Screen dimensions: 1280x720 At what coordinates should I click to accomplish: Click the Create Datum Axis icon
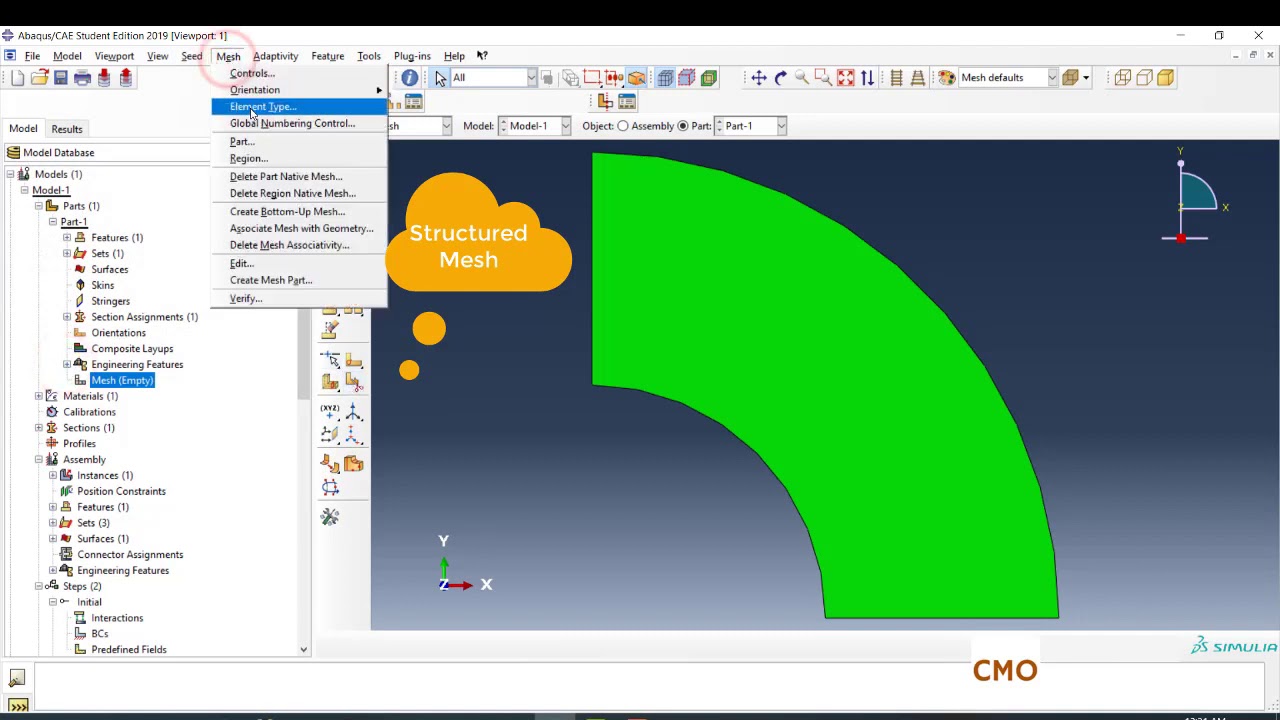pos(353,412)
